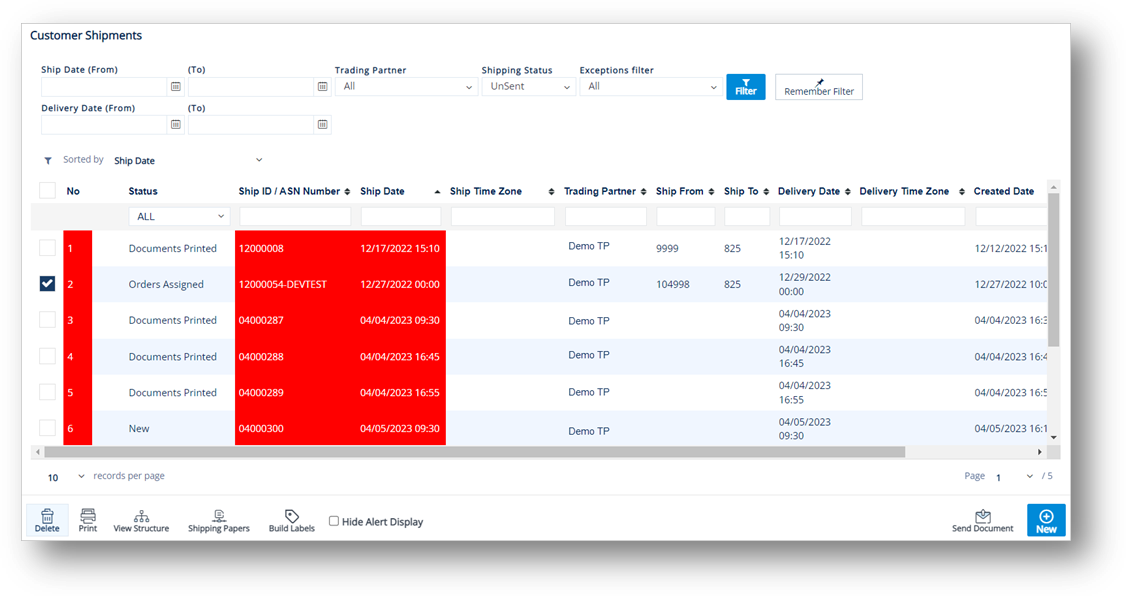Click the Page number input field
This screenshot has height=596, width=1126.
tap(1002, 476)
